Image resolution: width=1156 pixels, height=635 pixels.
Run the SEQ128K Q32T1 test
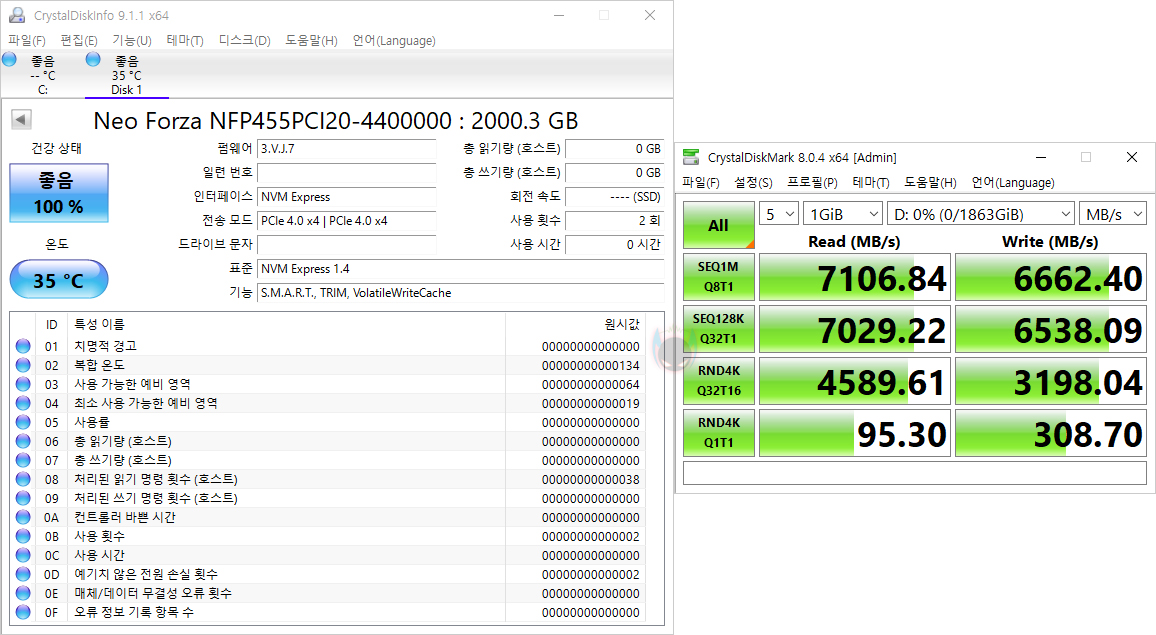[x=719, y=329]
